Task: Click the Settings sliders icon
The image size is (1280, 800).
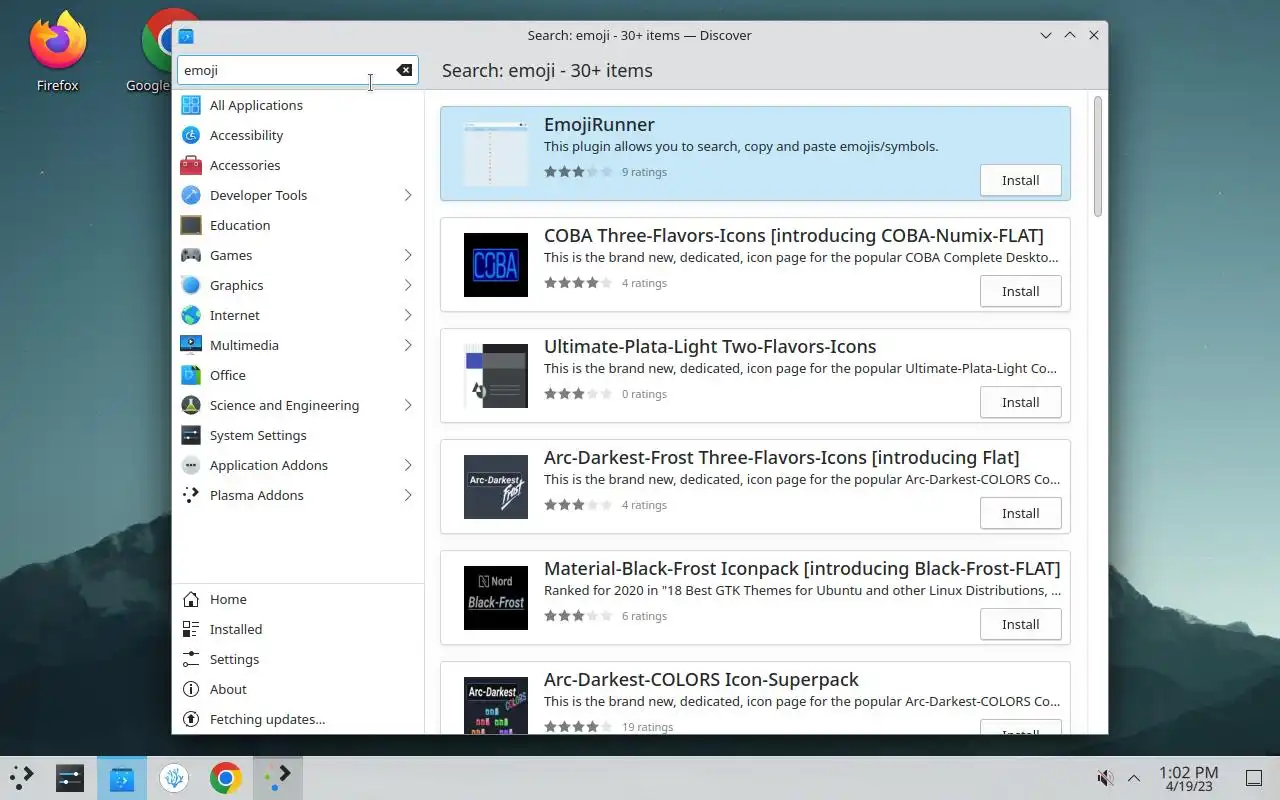Action: [191, 659]
